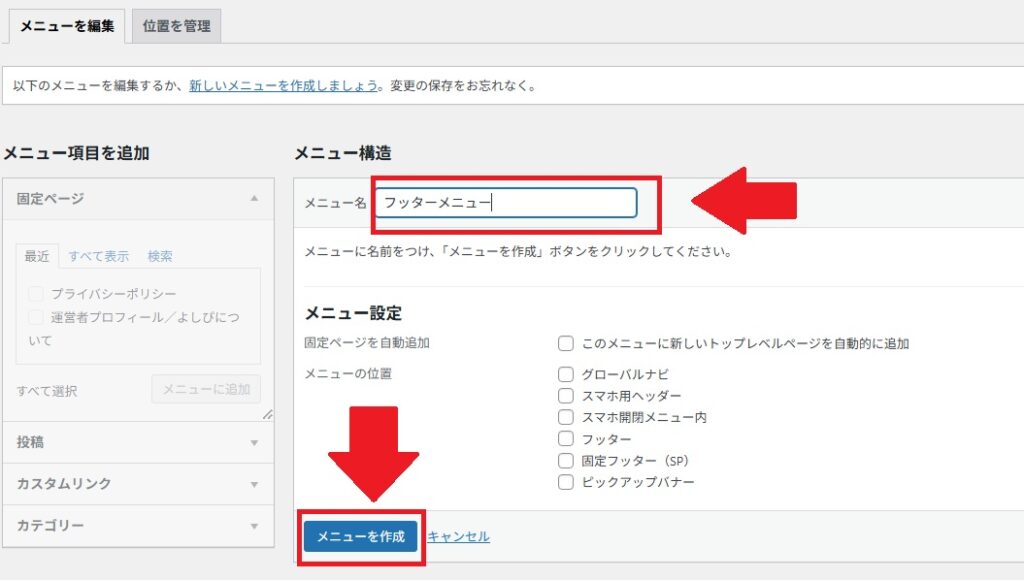1024x580 pixels.
Task: Expand the 投稿 section arrow
Action: [254, 443]
